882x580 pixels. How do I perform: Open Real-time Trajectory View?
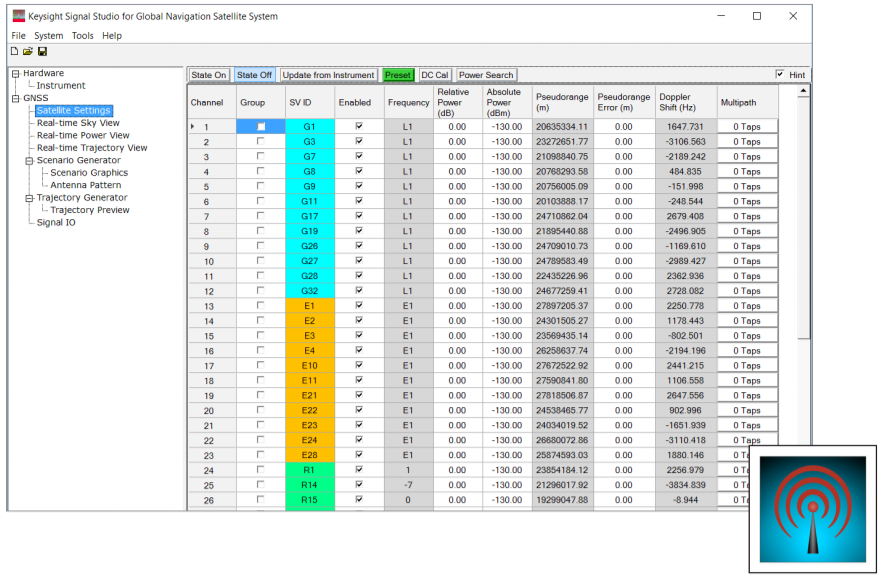[x=92, y=148]
